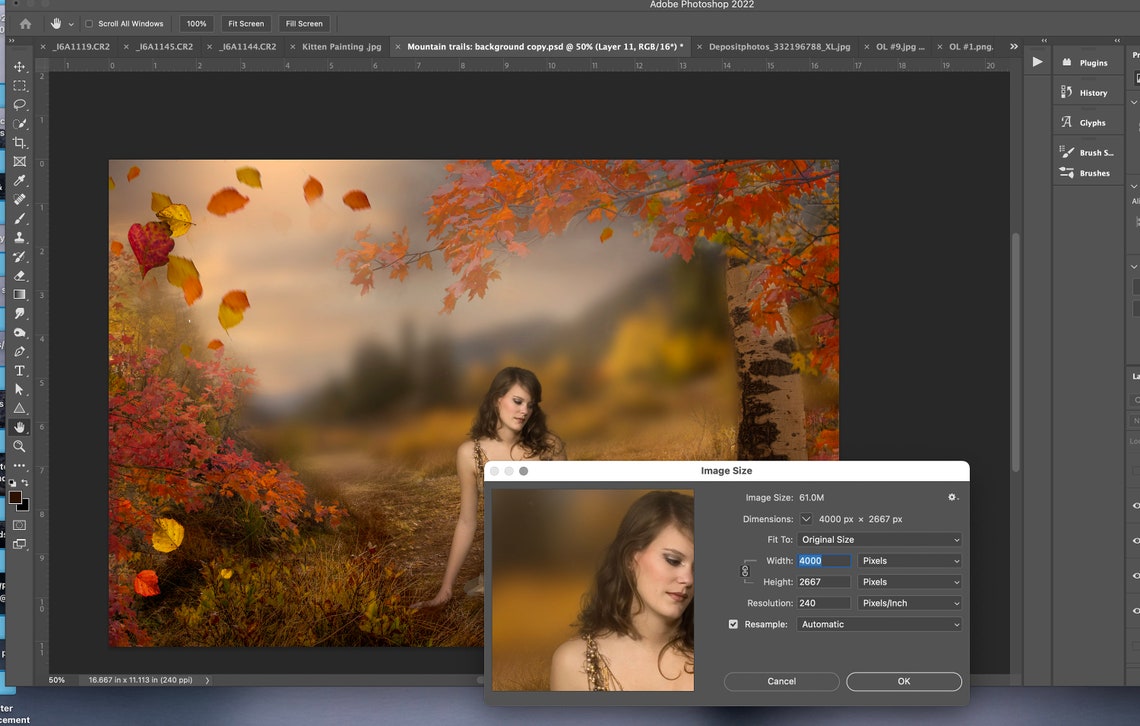Cancel the Image Size dialog
1140x726 pixels.
tap(781, 681)
